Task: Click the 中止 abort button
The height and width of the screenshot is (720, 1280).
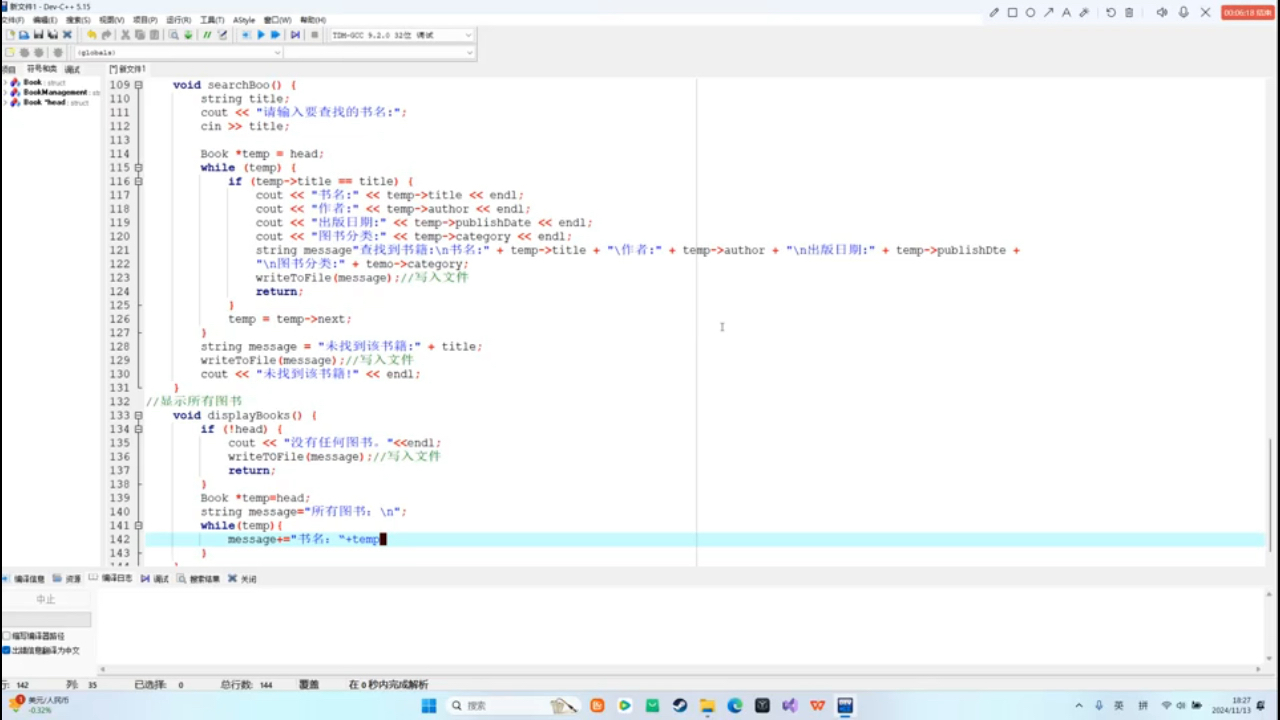Action: click(x=46, y=599)
